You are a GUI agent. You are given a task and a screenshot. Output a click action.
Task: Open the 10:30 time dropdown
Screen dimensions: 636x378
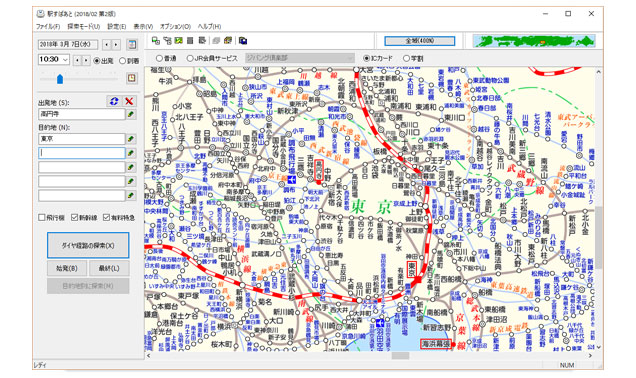(65, 60)
